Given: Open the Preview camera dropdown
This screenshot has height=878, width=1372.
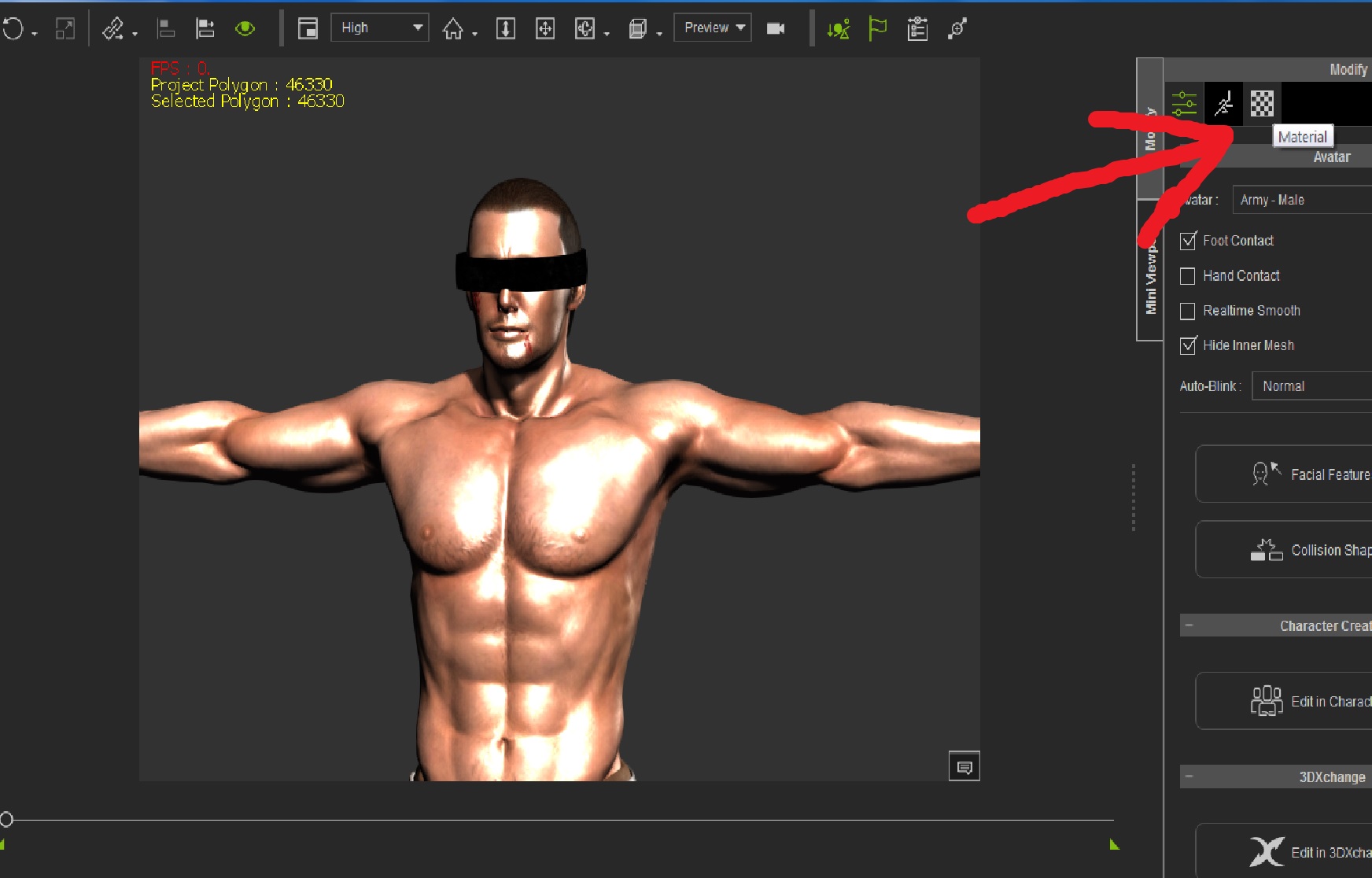Looking at the screenshot, I should coord(713,28).
